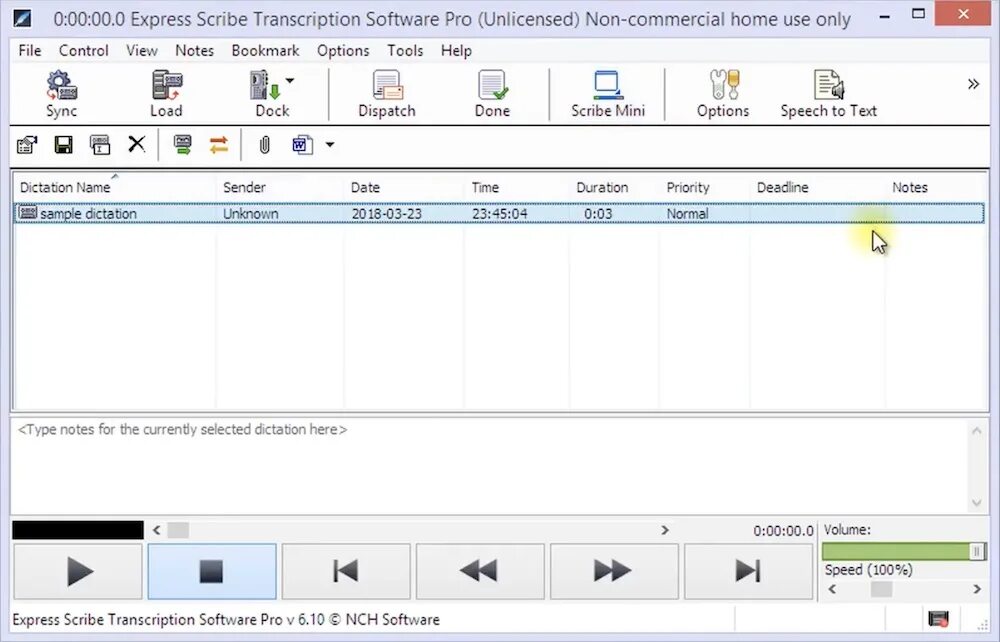Open the Notes menu
The width and height of the screenshot is (1000, 642).
pyautogui.click(x=195, y=50)
